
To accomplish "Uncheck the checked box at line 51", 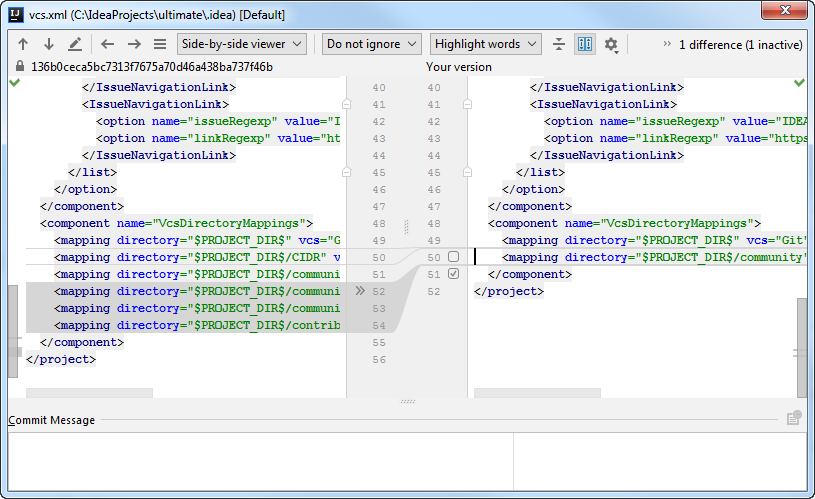I will coord(453,274).
